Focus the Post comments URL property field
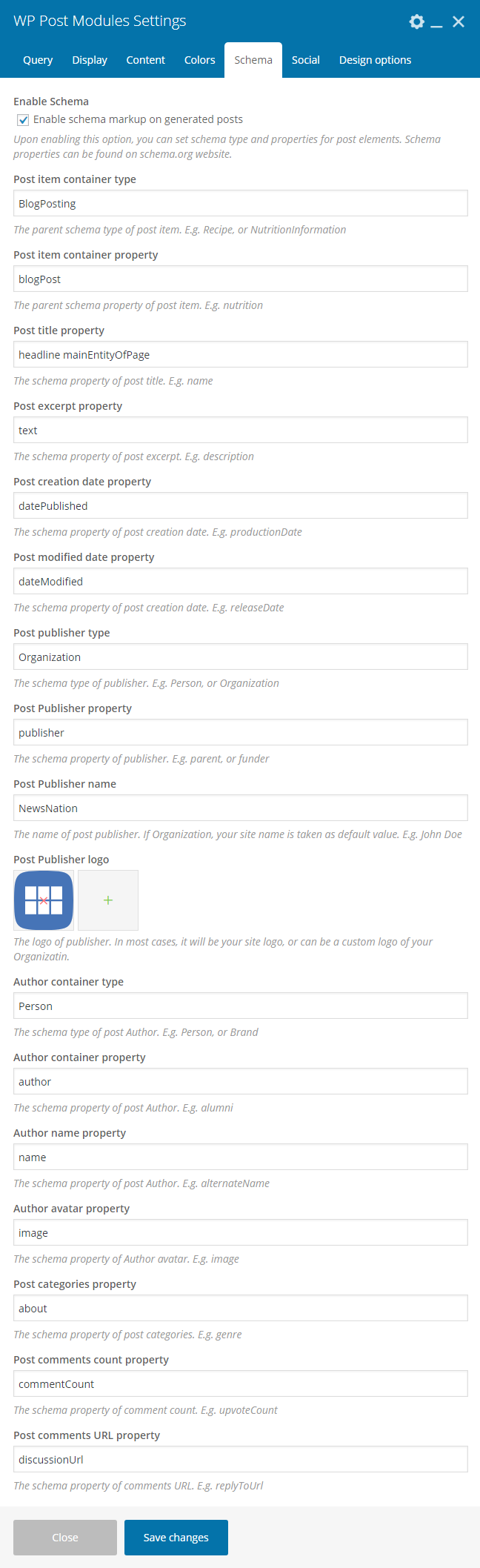This screenshot has width=480, height=1568. pos(241,1460)
